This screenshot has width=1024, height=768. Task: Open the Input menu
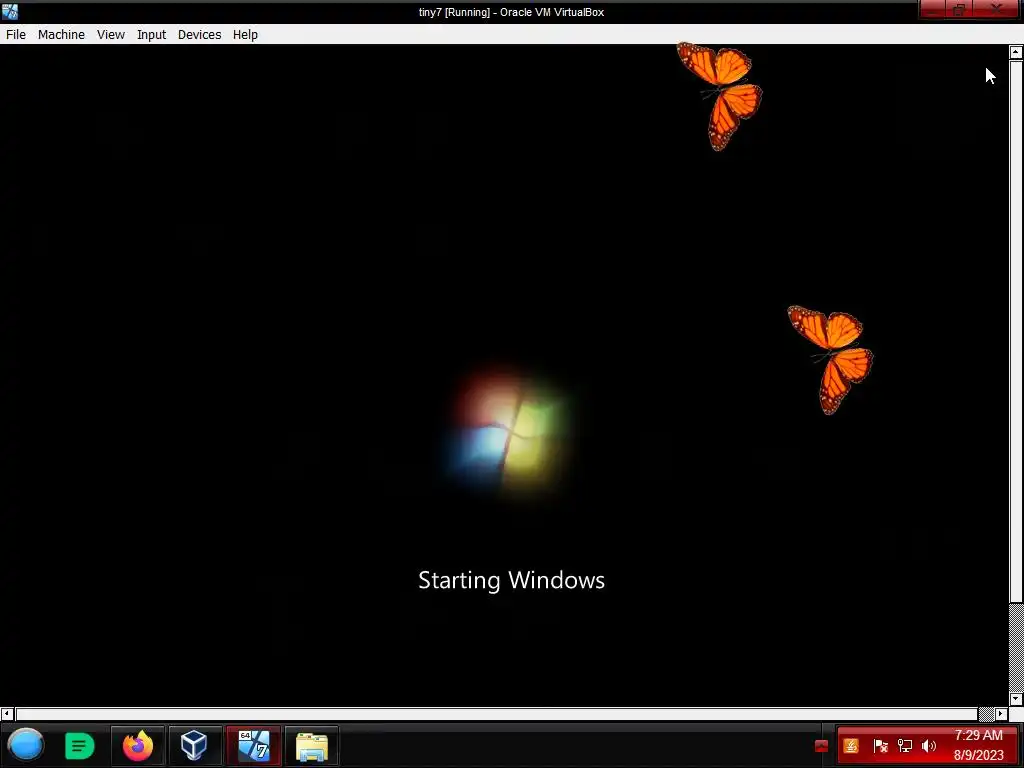coord(151,35)
